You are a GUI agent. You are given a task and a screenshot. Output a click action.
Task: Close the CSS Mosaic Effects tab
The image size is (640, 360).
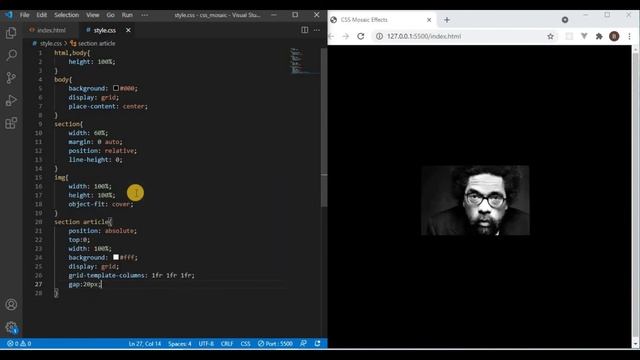[x=429, y=20]
